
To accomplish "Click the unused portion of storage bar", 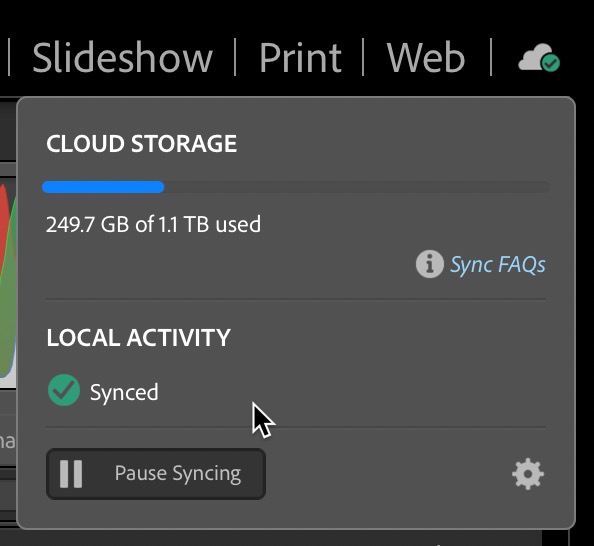I will click(357, 187).
